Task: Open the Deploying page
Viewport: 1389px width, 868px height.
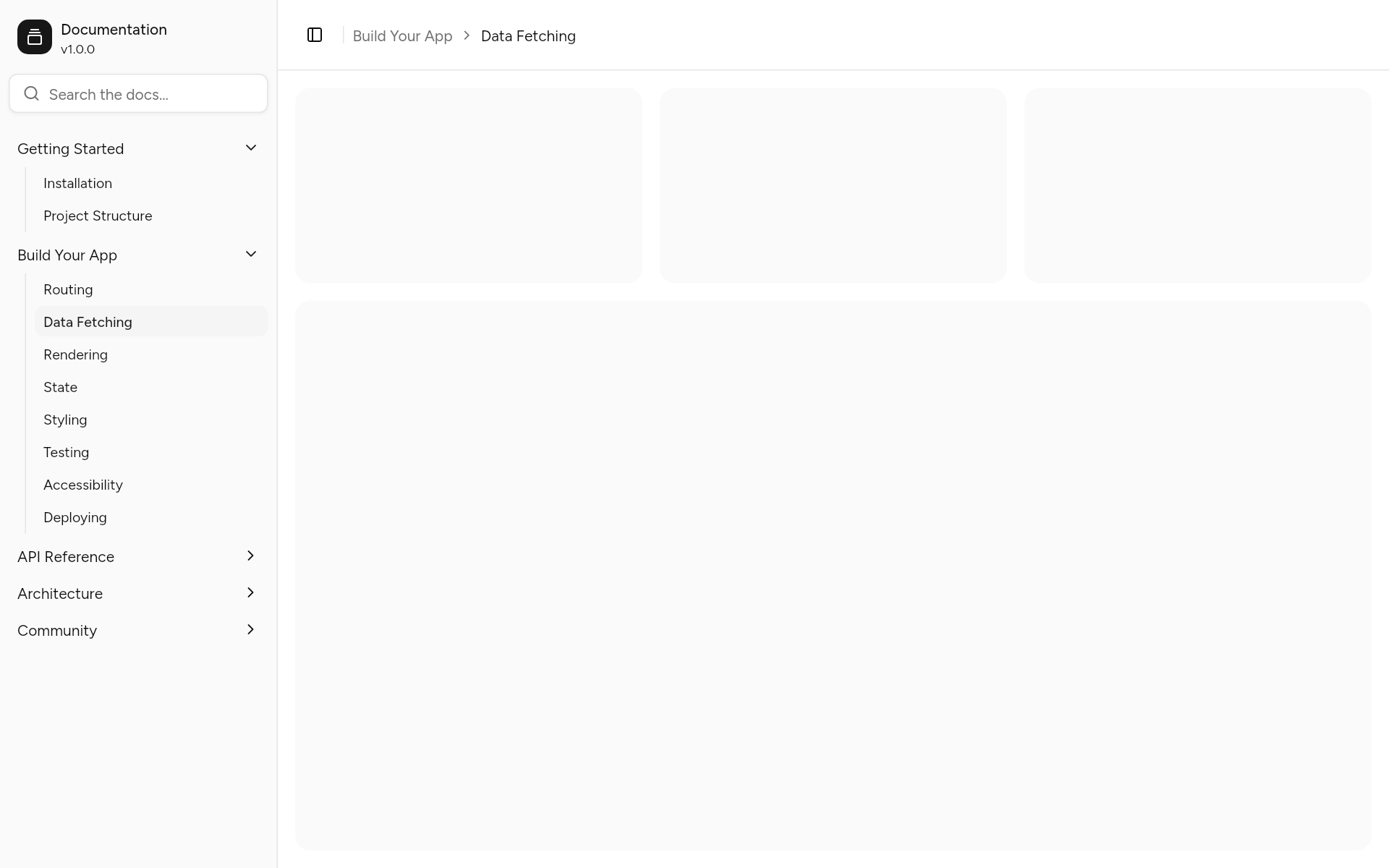Action: [x=151, y=517]
